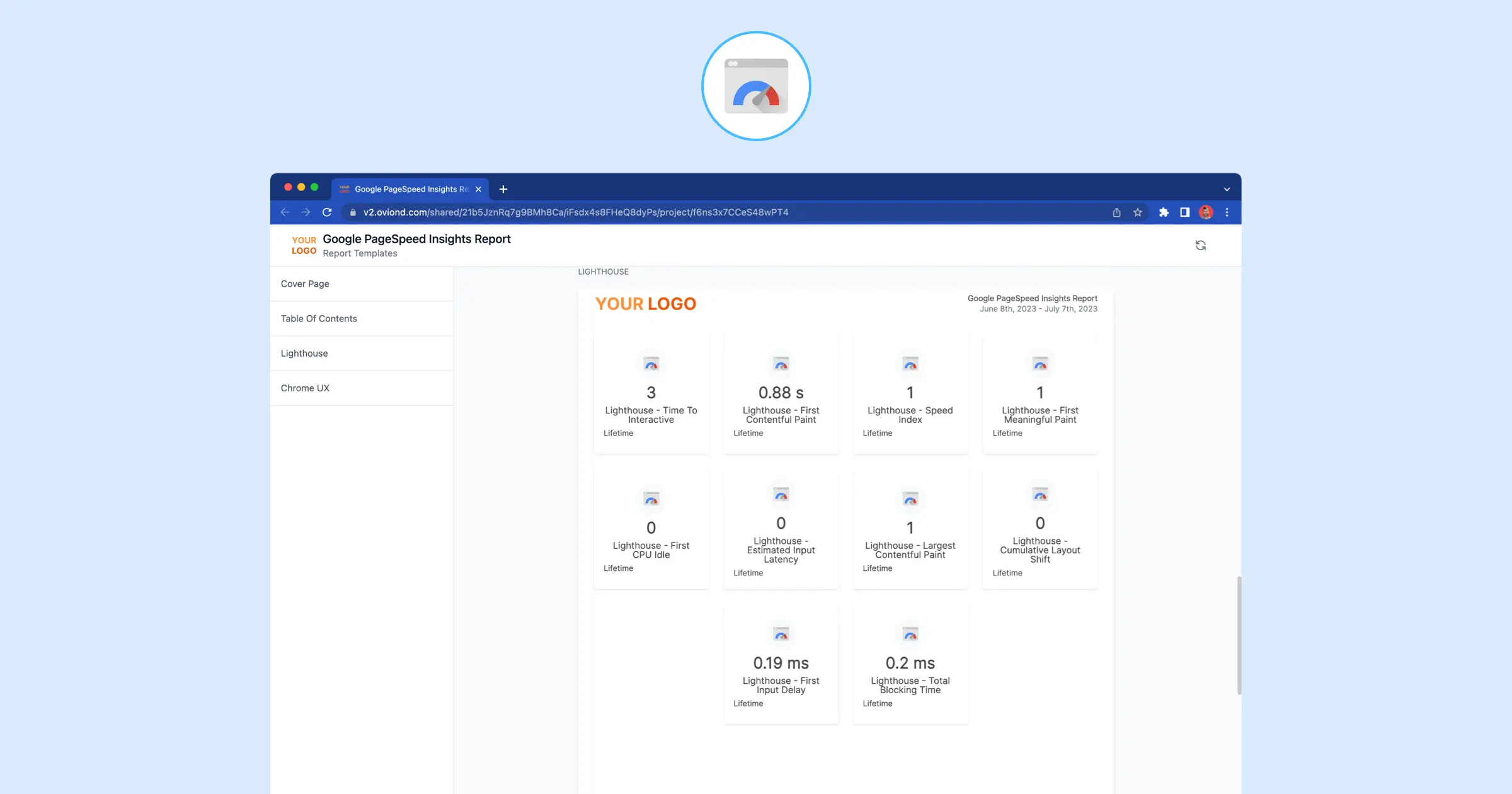Toggle the browser side panel icon
1512x794 pixels.
[1184, 212]
